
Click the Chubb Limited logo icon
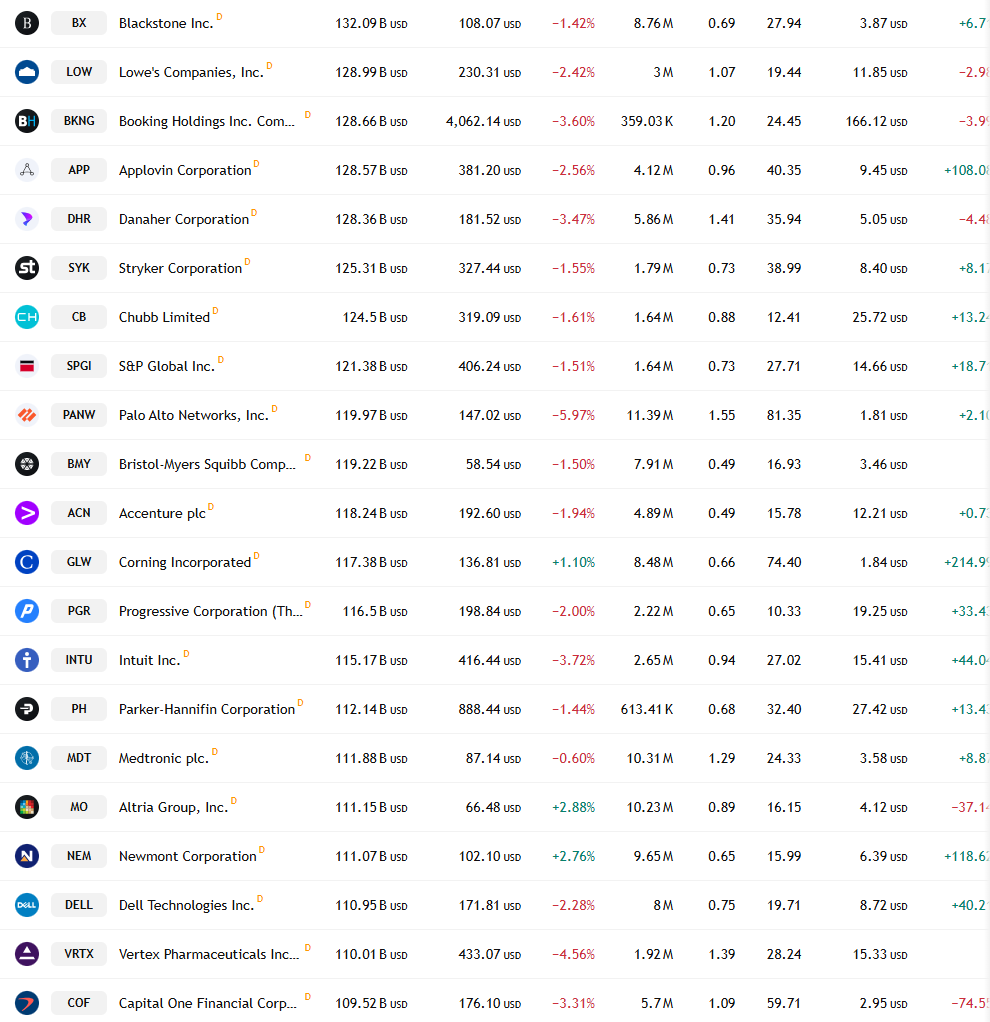tap(27, 317)
